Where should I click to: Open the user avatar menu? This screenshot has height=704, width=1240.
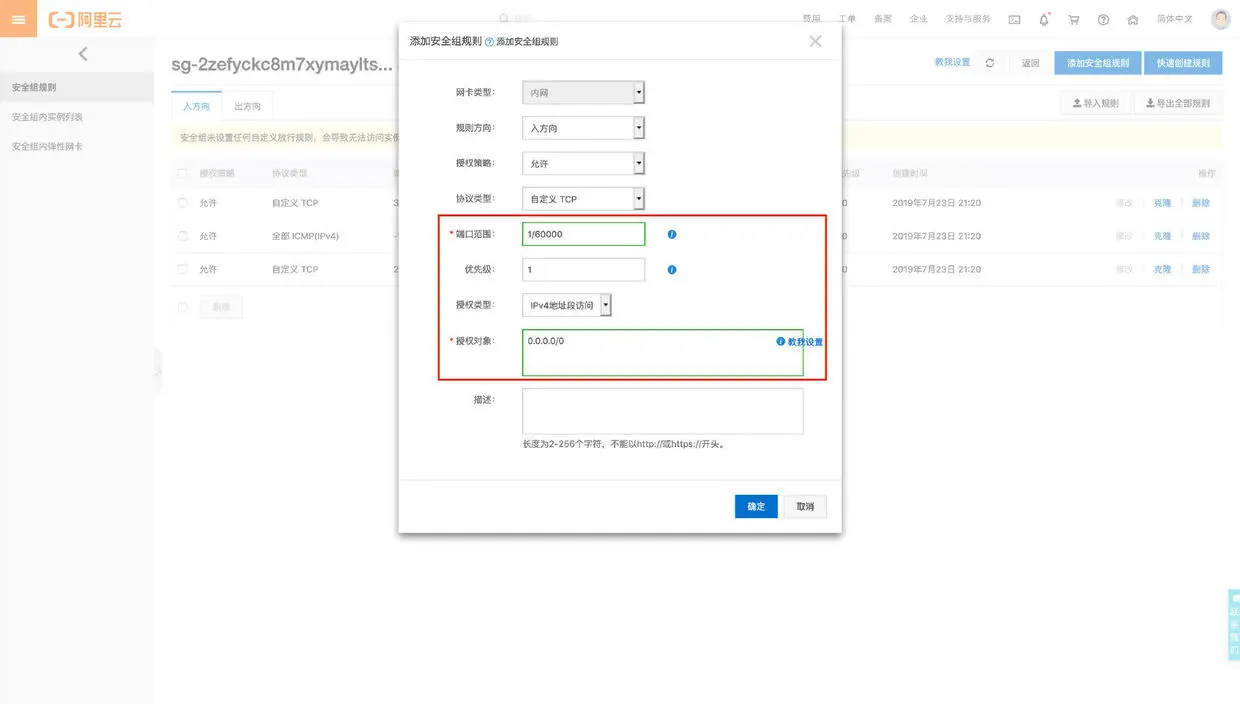pyautogui.click(x=1220, y=19)
